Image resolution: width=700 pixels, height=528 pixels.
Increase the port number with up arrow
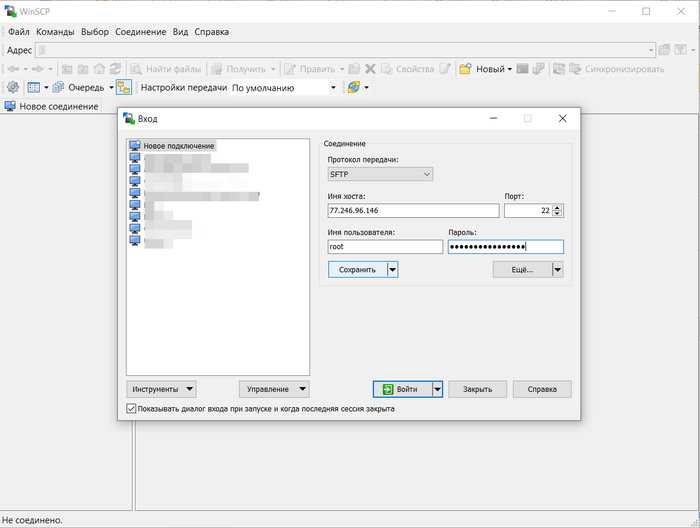pyautogui.click(x=558, y=207)
